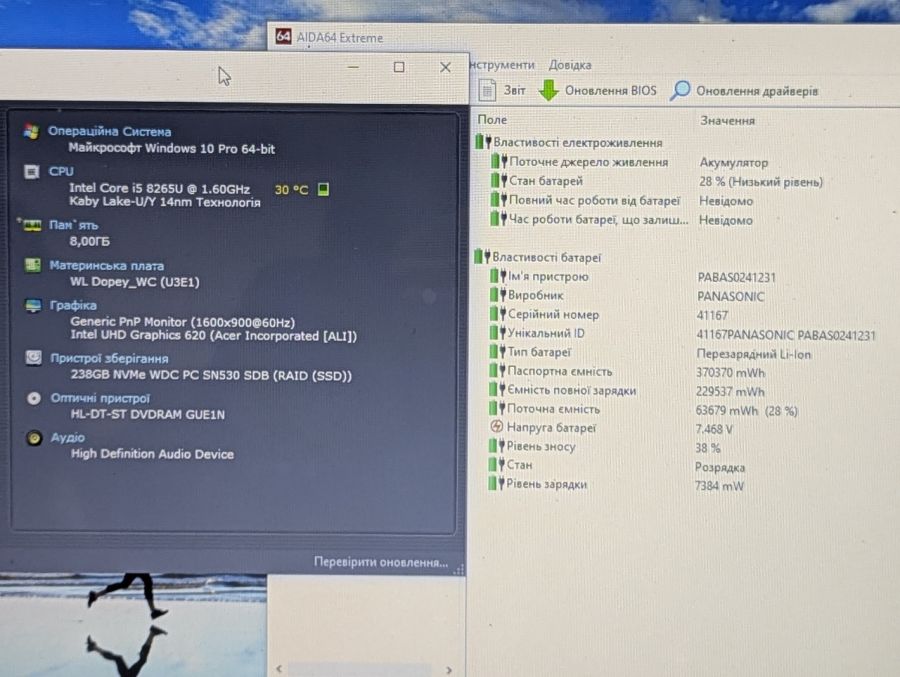Select the value Розрядка
This screenshot has width=900, height=677.
coord(720,467)
